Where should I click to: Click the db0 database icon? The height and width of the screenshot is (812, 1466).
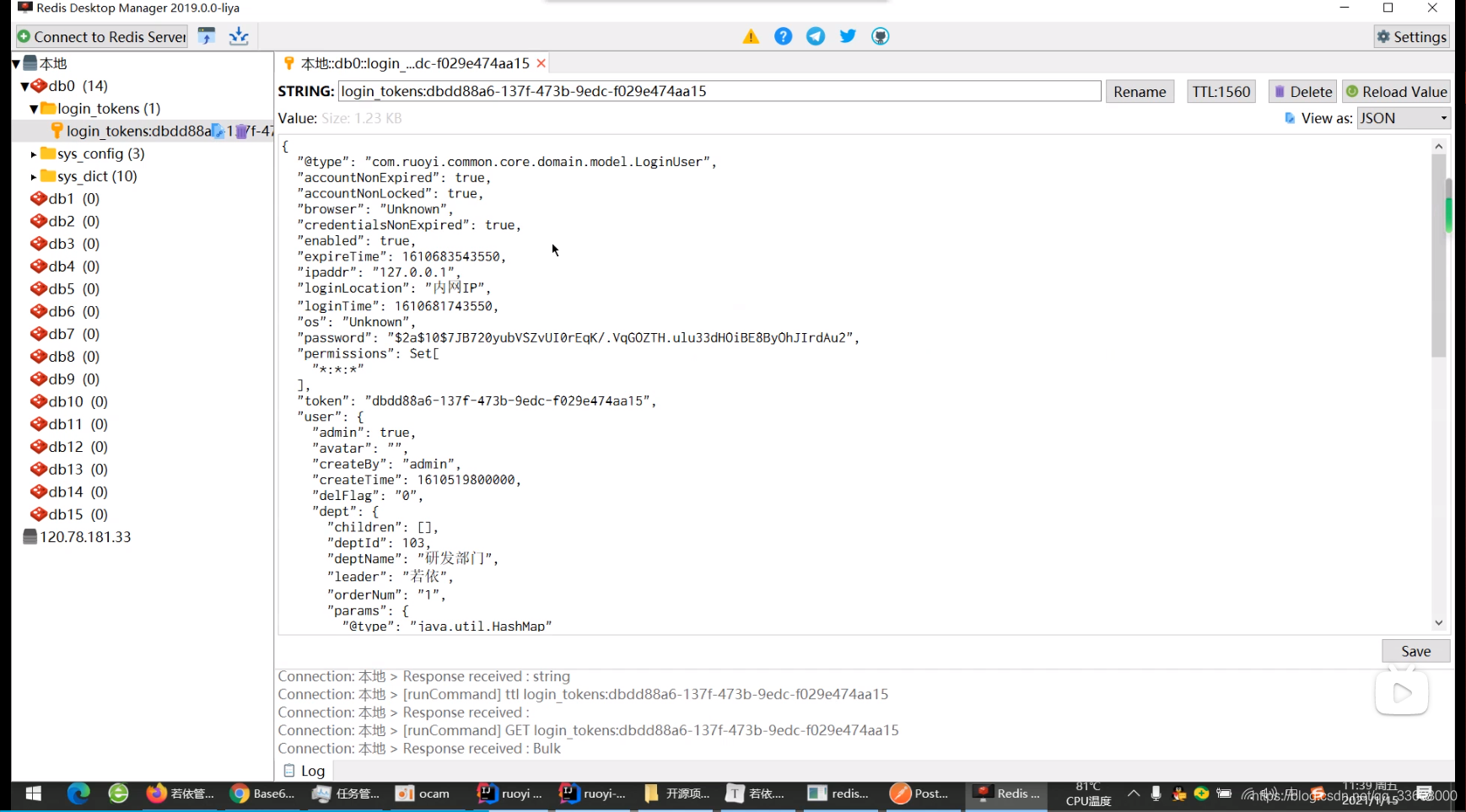[39, 86]
